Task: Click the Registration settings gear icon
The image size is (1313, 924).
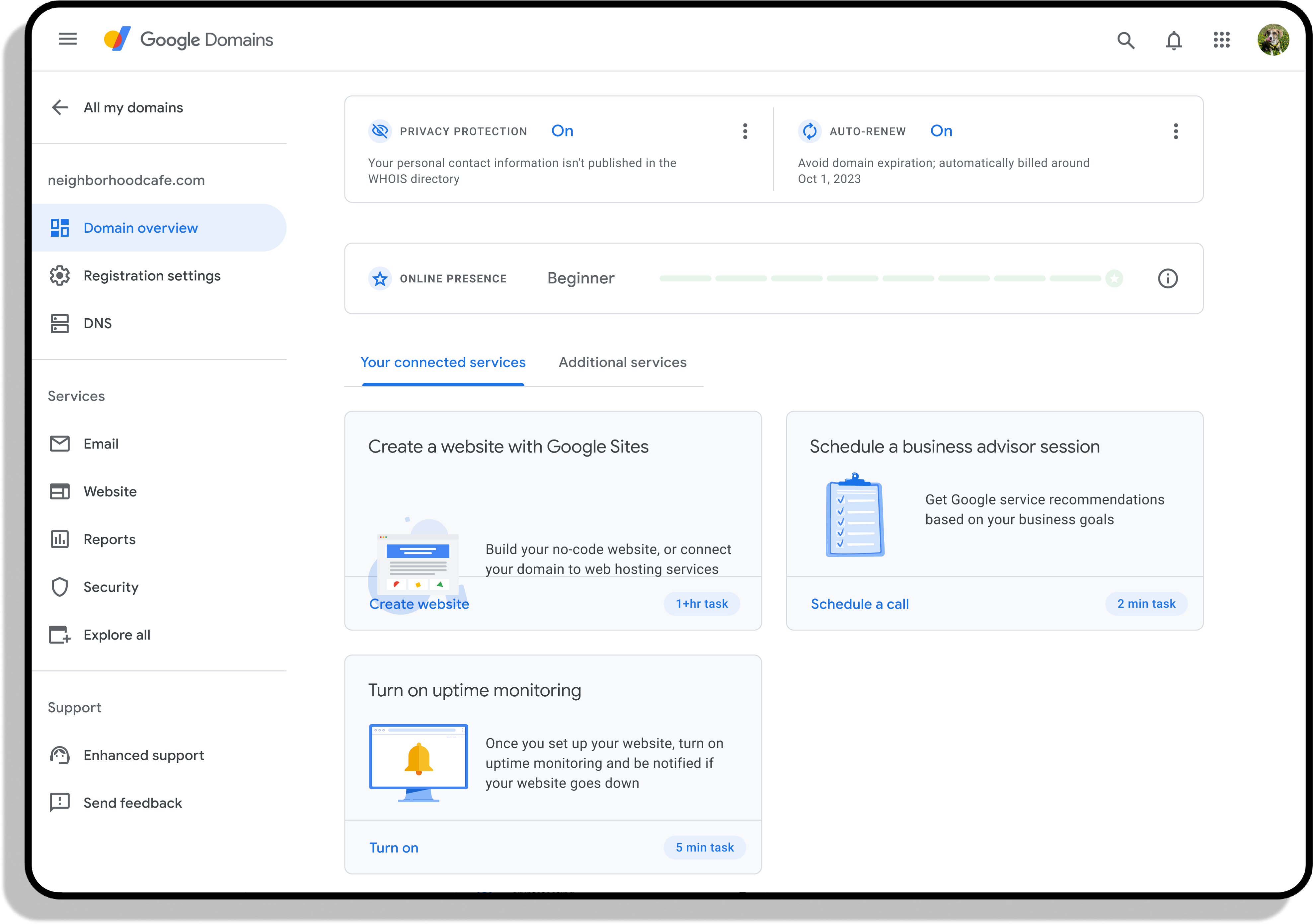Action: (x=59, y=275)
